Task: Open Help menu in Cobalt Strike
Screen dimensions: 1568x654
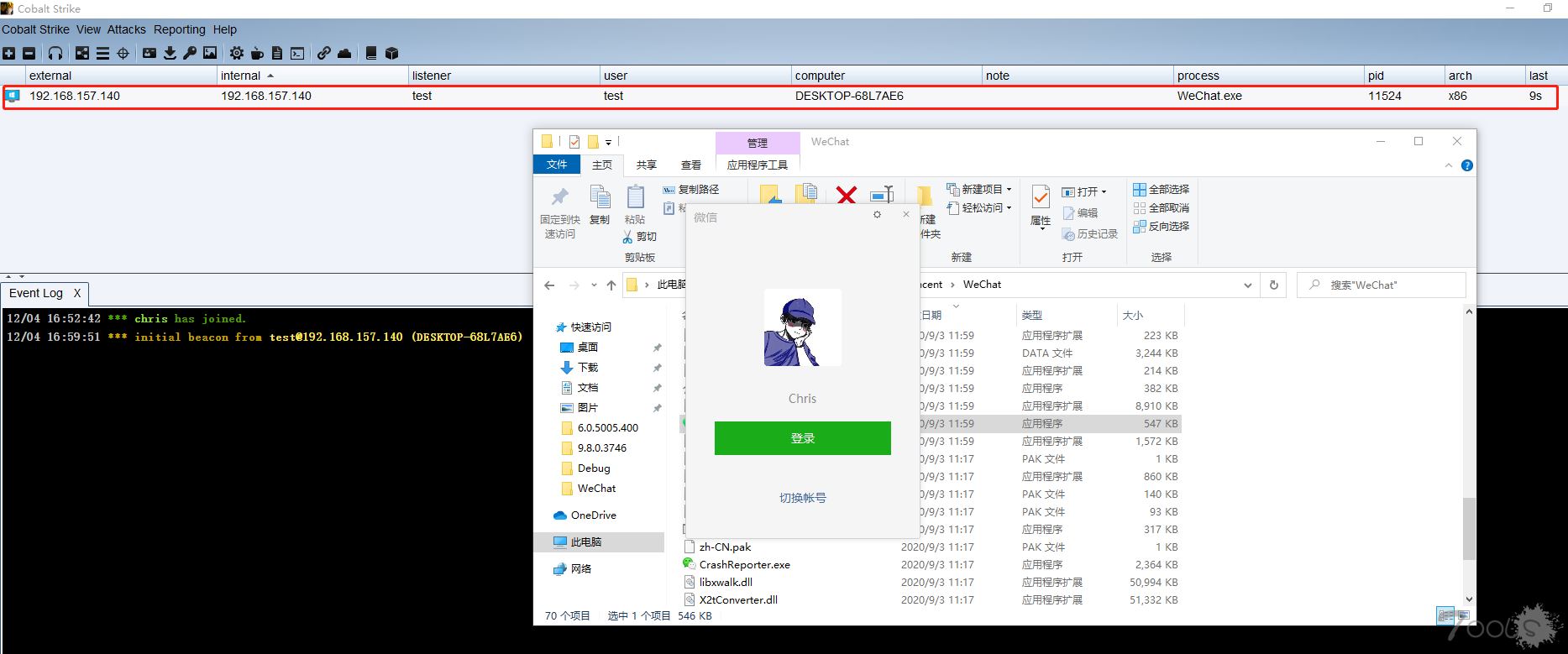Action: pos(225,29)
